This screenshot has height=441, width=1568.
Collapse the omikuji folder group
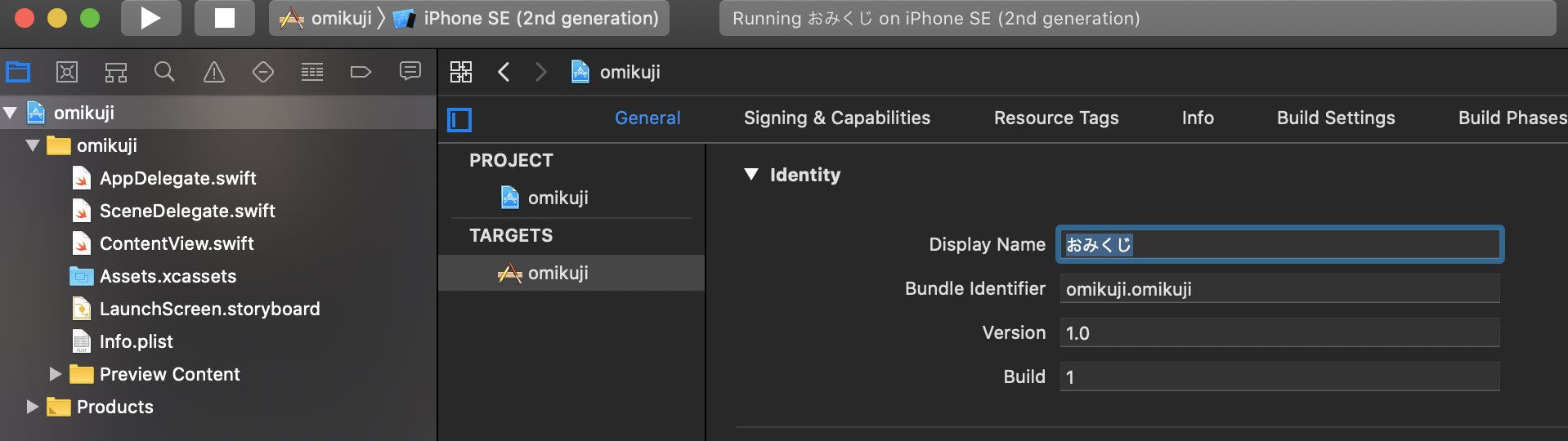pyautogui.click(x=33, y=145)
